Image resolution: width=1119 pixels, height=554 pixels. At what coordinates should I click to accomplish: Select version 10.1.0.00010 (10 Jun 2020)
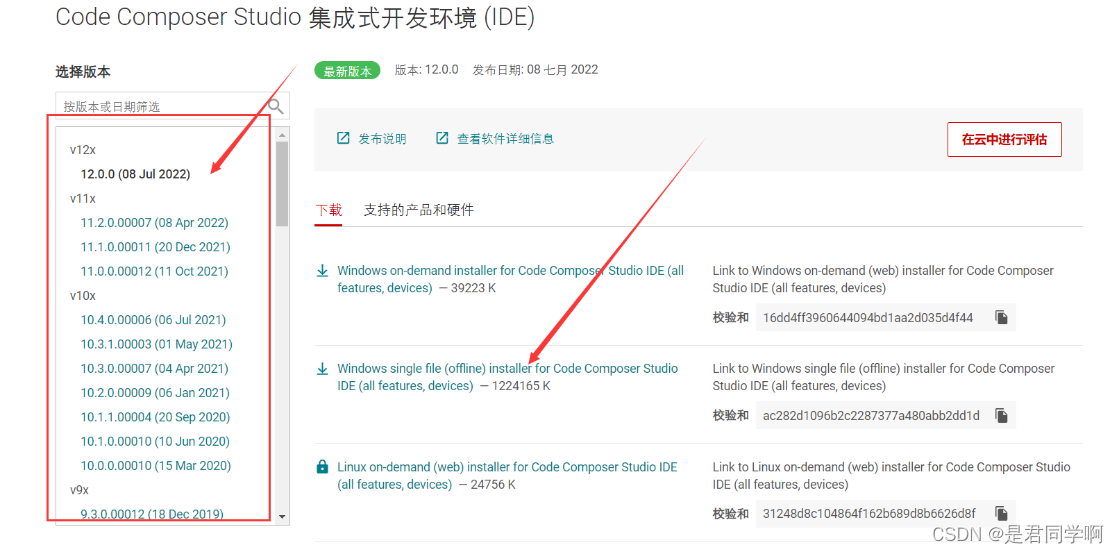155,441
